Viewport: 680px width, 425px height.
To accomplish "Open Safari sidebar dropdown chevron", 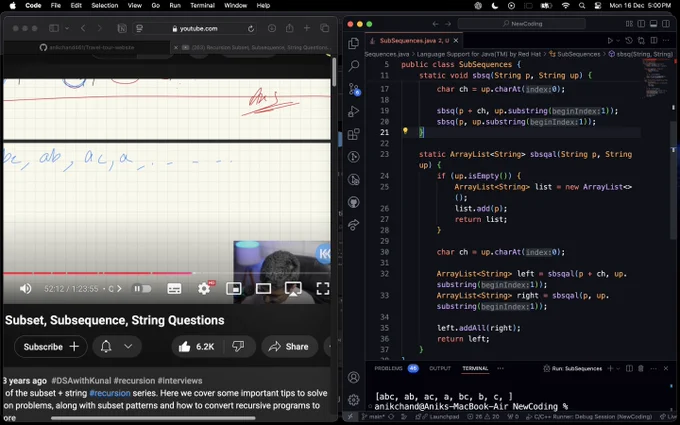I will click(67, 28).
